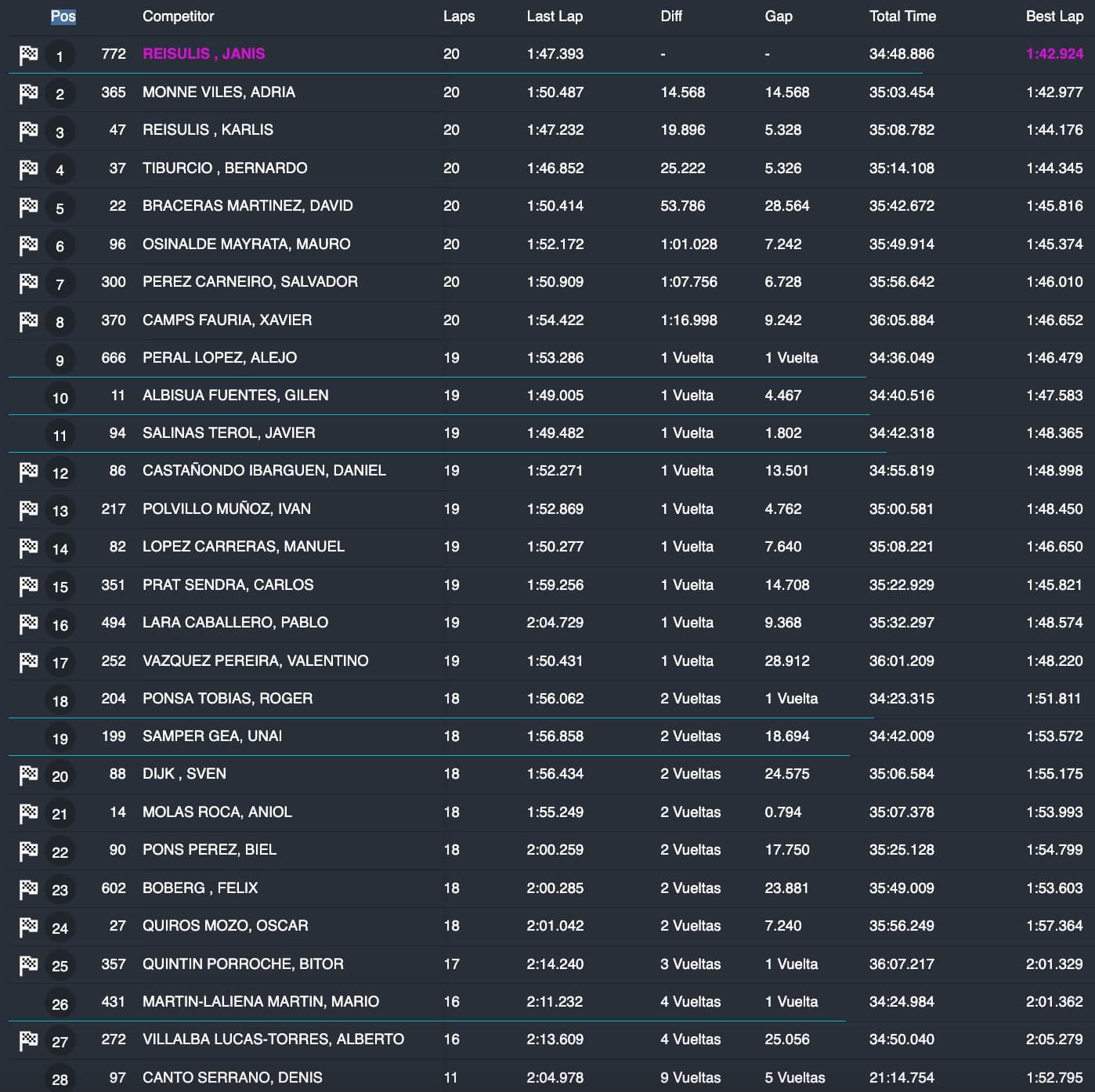
Task: Click the magenta best lap time 1:42.924
Action: pyautogui.click(x=1054, y=54)
